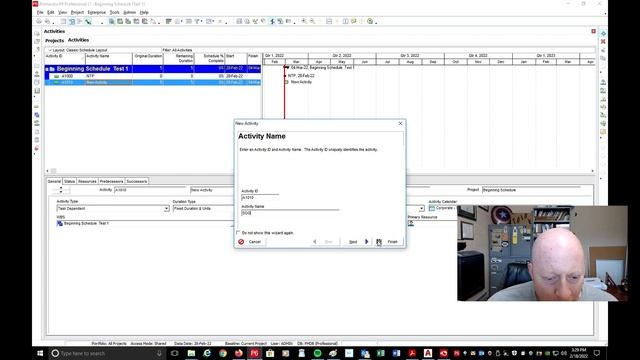Click the Activity ID column header
The height and width of the screenshot is (360, 640).
65,58
